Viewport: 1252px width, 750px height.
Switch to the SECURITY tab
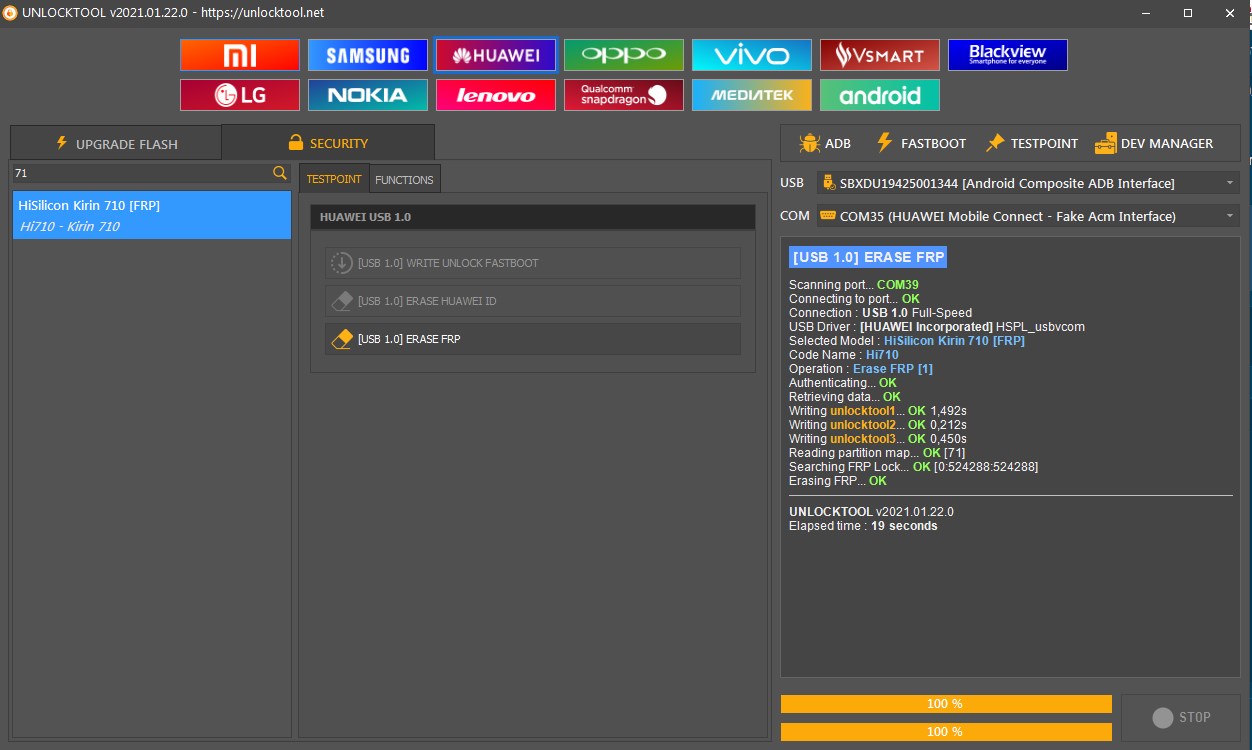tap(328, 142)
